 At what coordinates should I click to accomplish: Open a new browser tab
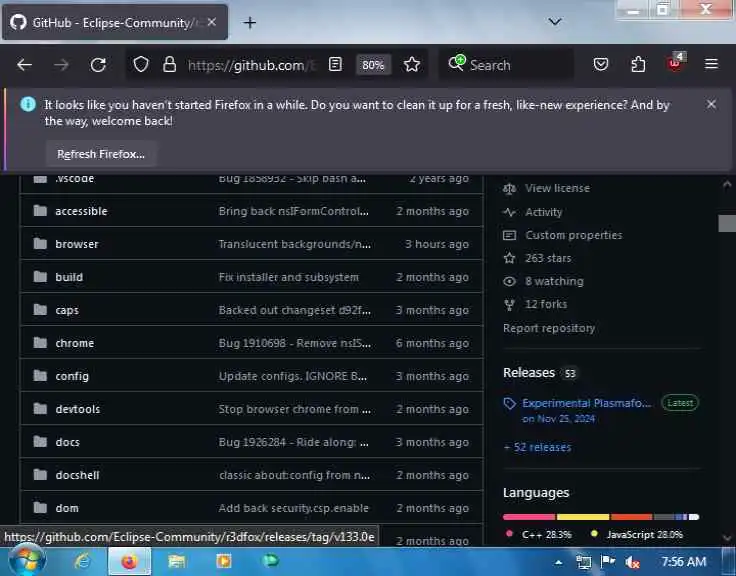coord(250,23)
